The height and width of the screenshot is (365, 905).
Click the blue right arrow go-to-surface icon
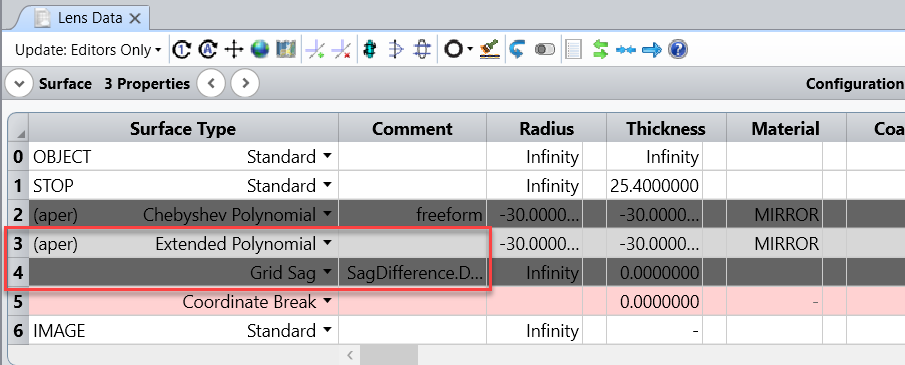pos(652,50)
